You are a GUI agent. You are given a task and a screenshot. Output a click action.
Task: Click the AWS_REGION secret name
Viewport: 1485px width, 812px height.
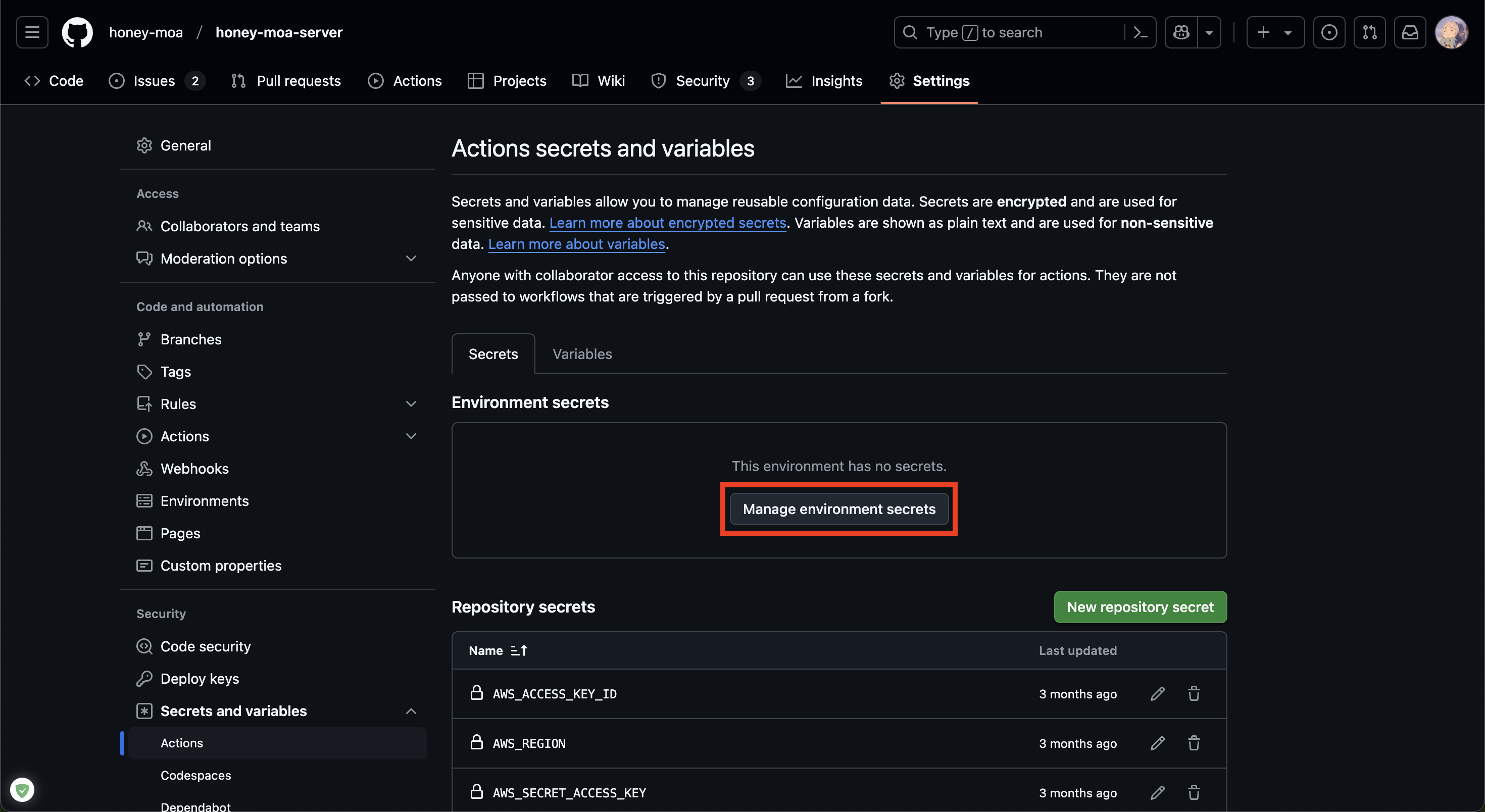pyautogui.click(x=529, y=743)
